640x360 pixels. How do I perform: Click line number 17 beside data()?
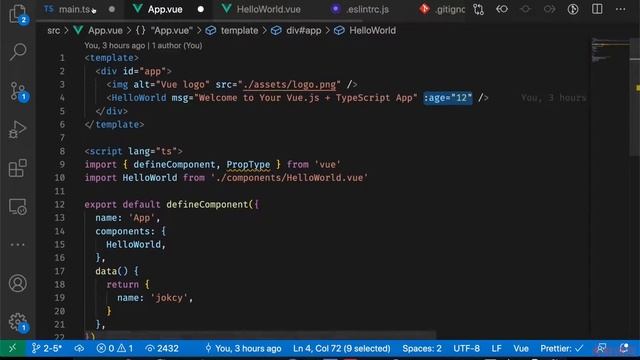(60, 271)
